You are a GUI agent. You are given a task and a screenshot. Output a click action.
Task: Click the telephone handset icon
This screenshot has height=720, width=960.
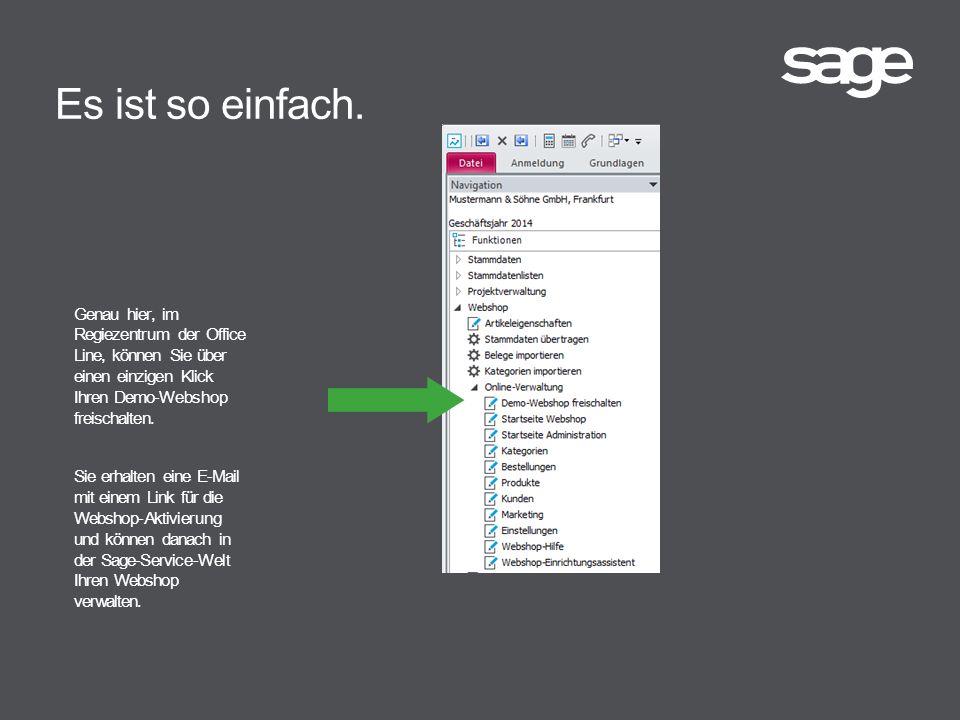click(588, 141)
